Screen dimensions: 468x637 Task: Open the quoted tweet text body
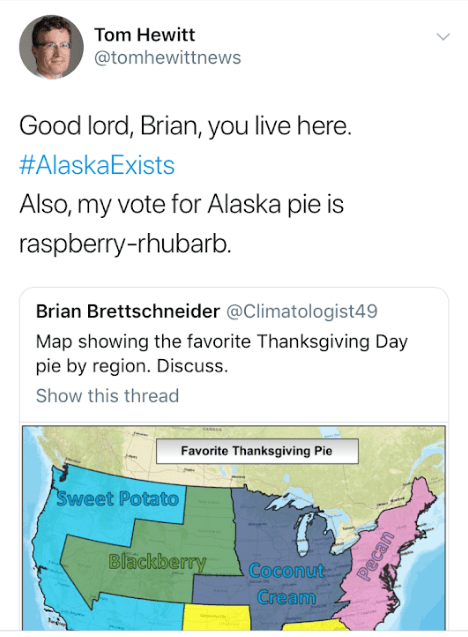221,353
